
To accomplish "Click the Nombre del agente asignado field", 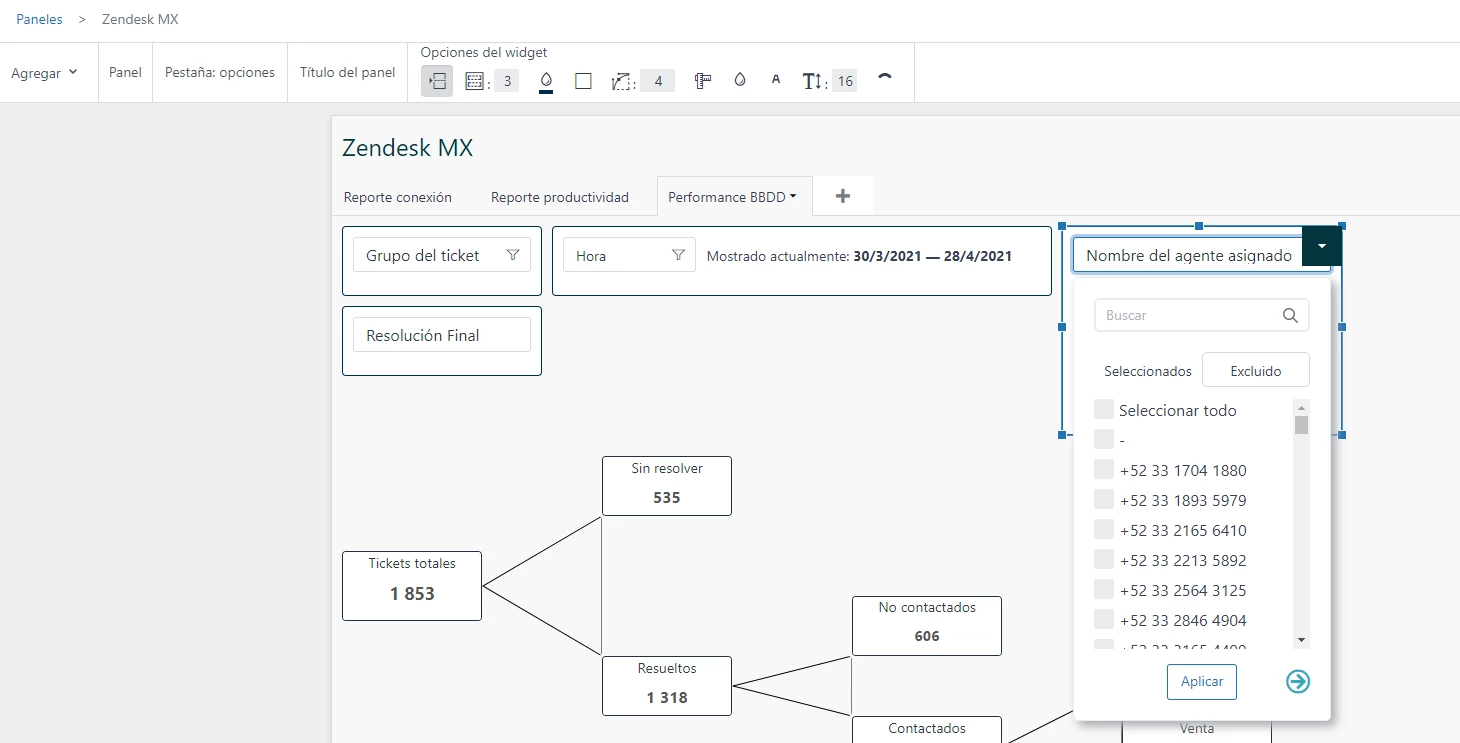I will click(1188, 255).
